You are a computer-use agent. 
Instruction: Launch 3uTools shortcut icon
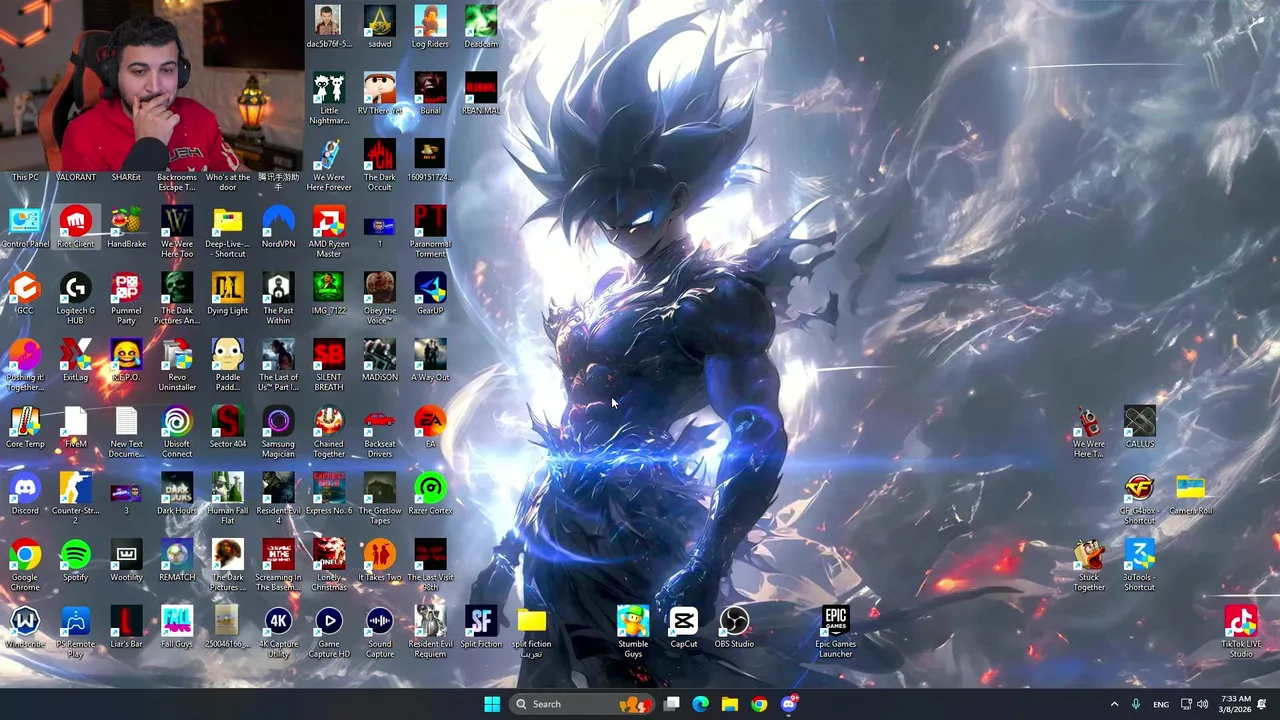pos(1139,566)
